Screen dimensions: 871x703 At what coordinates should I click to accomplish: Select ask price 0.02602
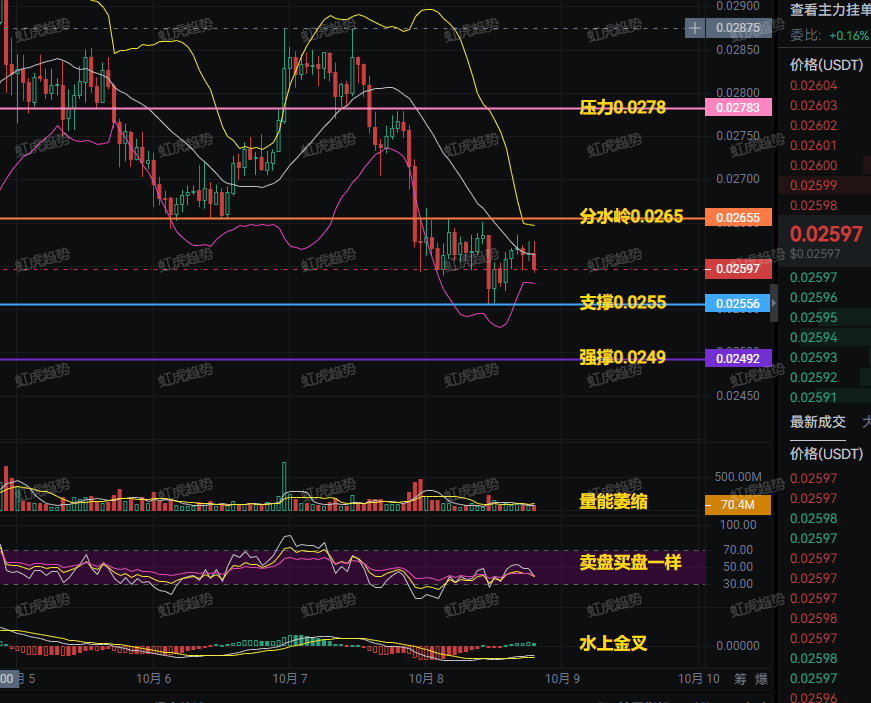(813, 125)
